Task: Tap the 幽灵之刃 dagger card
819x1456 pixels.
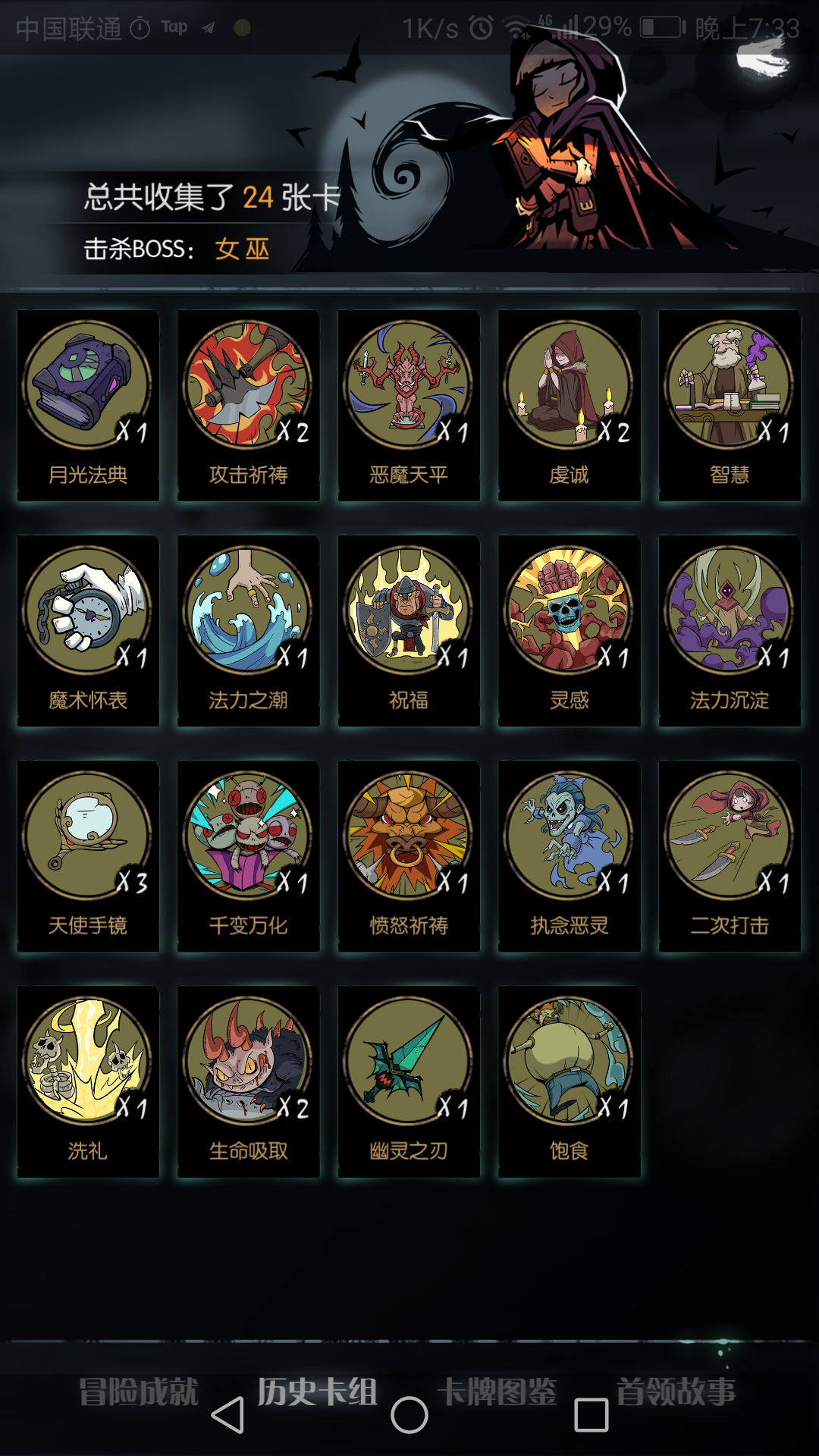Action: pyautogui.click(x=409, y=1081)
